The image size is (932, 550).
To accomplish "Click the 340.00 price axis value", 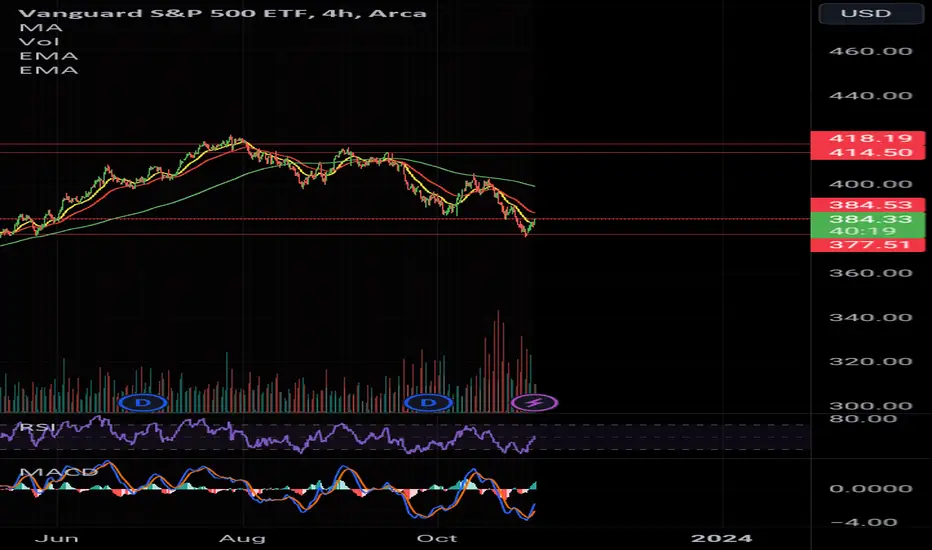I will 871,317.
